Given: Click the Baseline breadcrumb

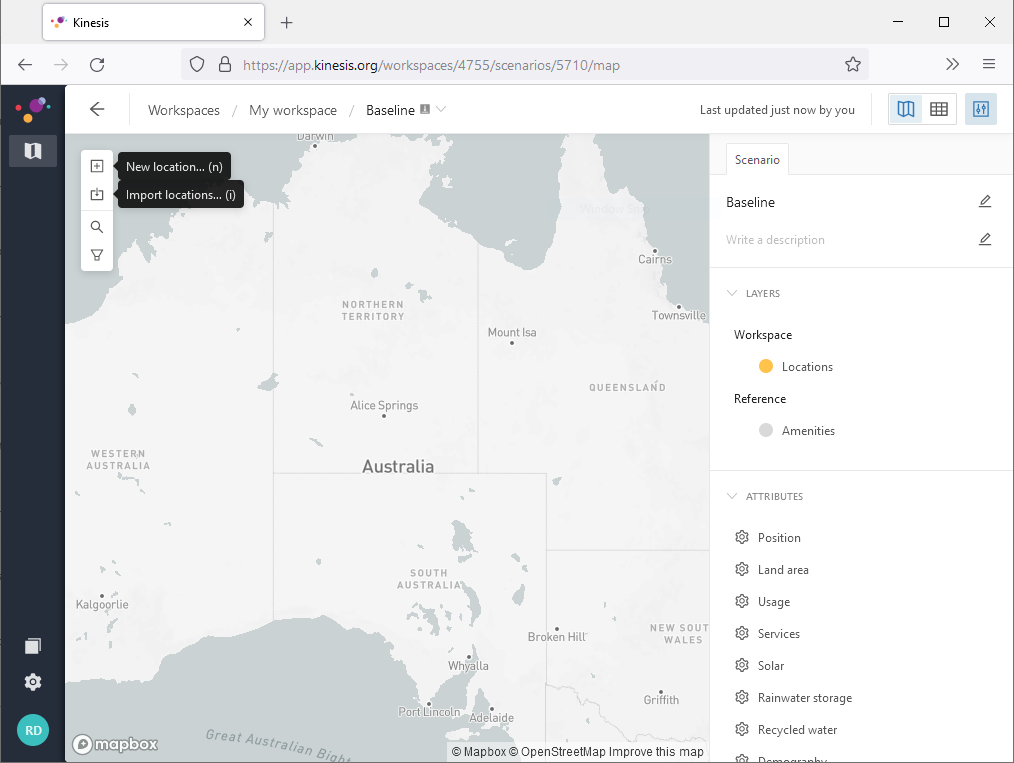Looking at the screenshot, I should [x=390, y=110].
